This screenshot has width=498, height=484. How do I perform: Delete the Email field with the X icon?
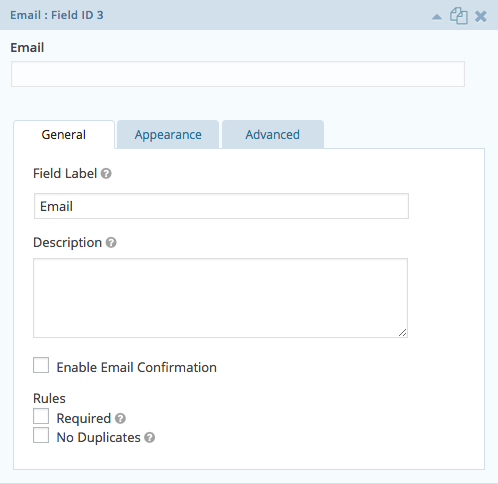click(481, 16)
